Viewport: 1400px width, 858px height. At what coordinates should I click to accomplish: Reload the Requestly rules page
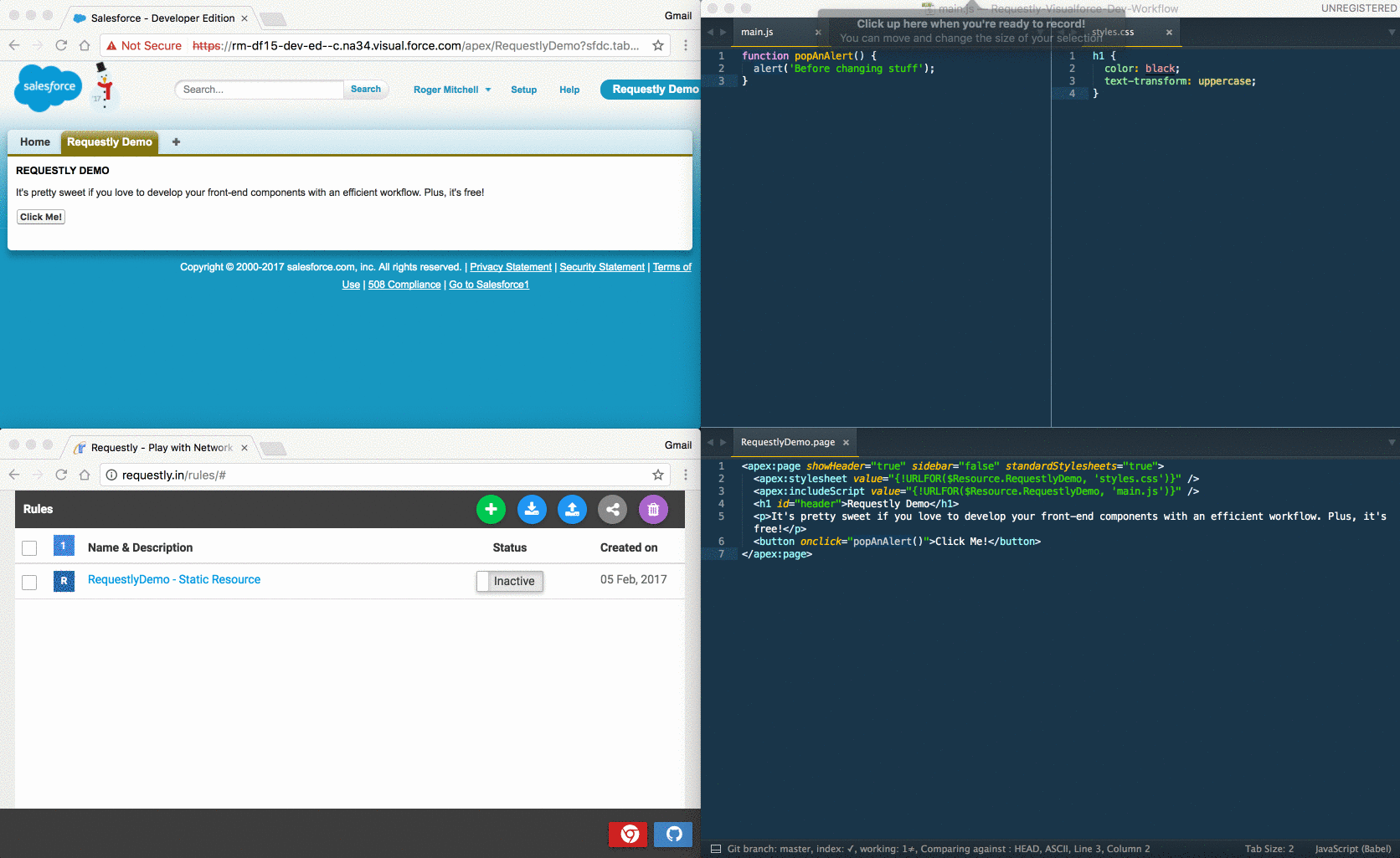pyautogui.click(x=61, y=475)
